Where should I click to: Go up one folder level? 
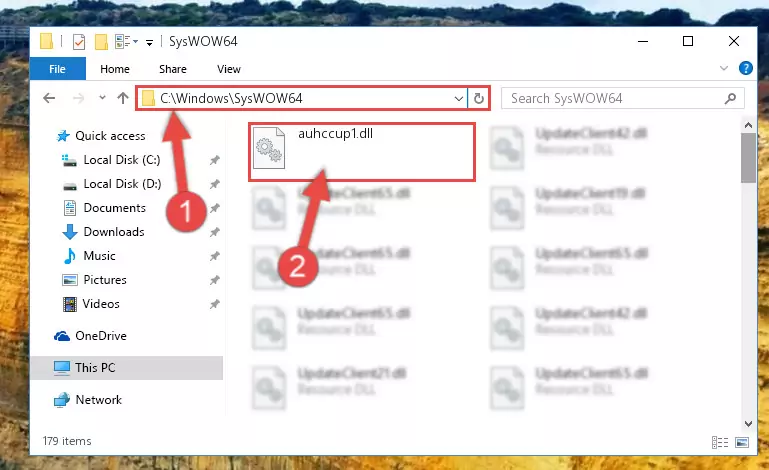[123, 98]
